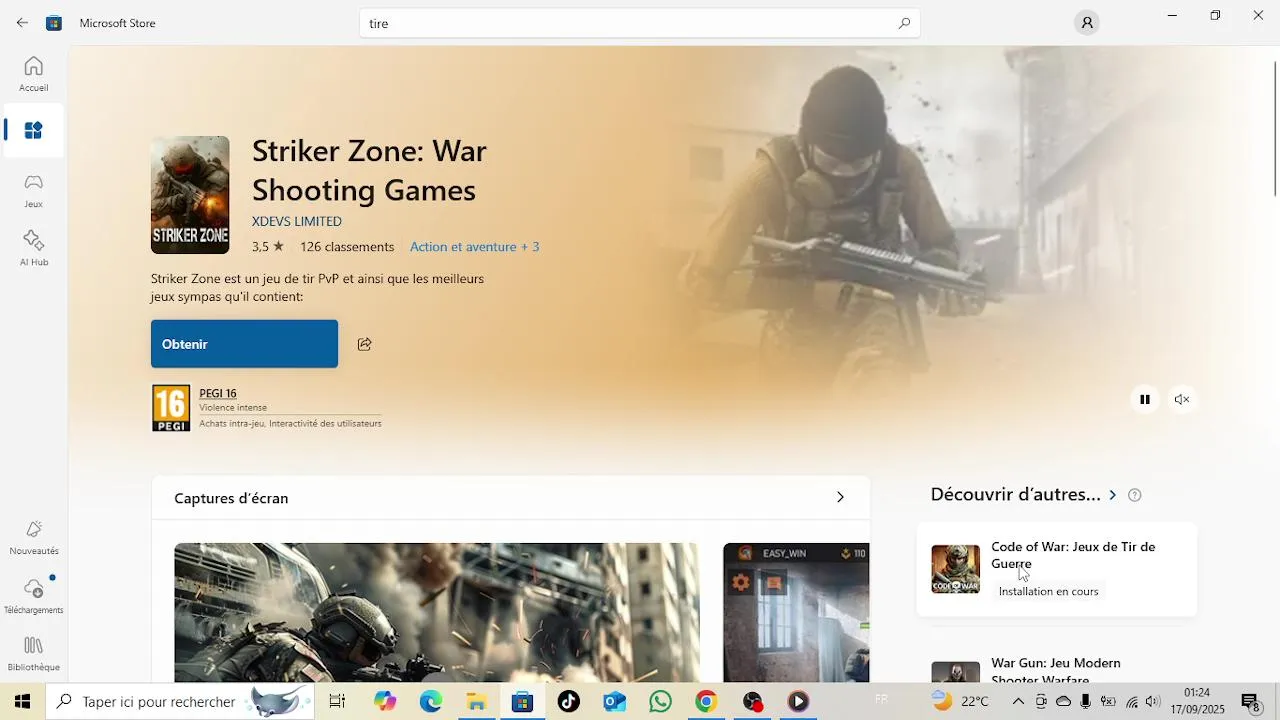
Task: Click the PEGI 16 rating badge
Action: pyautogui.click(x=171, y=408)
